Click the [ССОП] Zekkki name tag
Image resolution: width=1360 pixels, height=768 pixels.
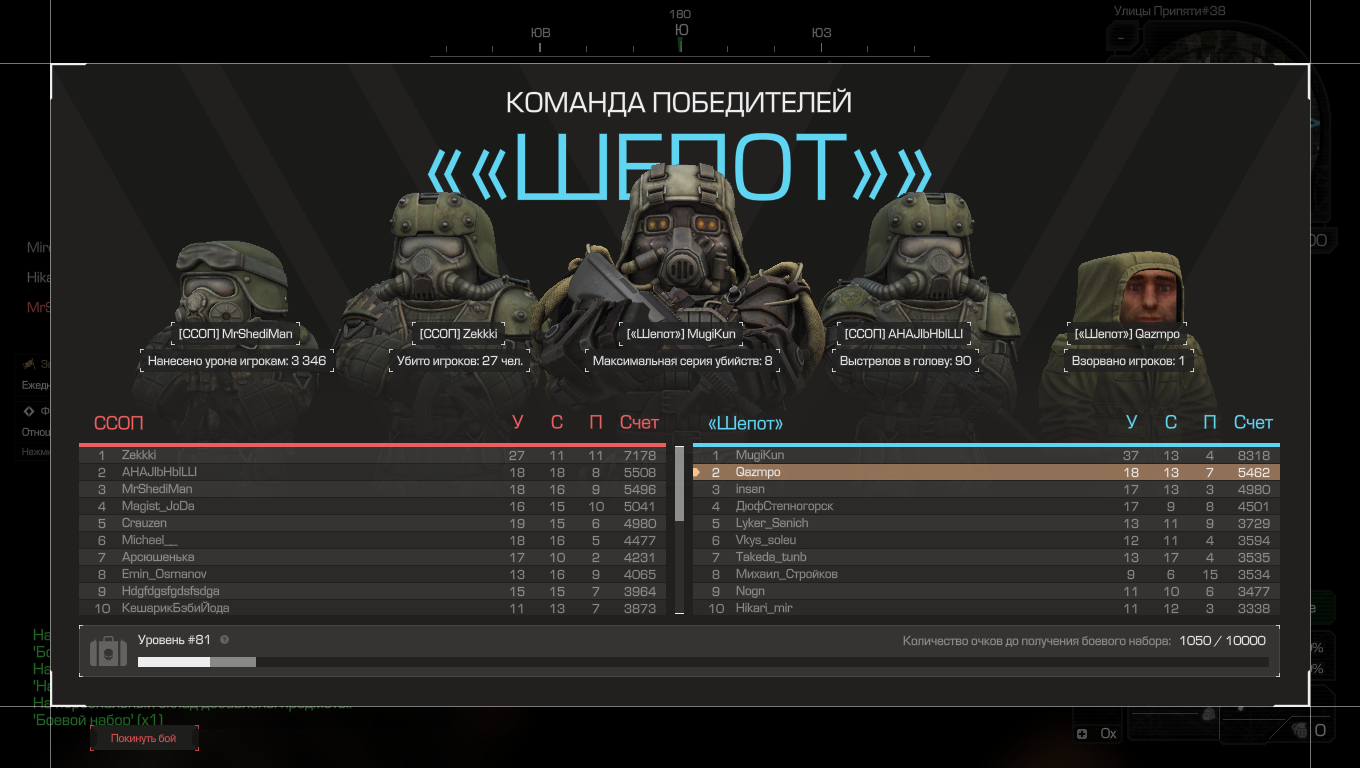[458, 334]
